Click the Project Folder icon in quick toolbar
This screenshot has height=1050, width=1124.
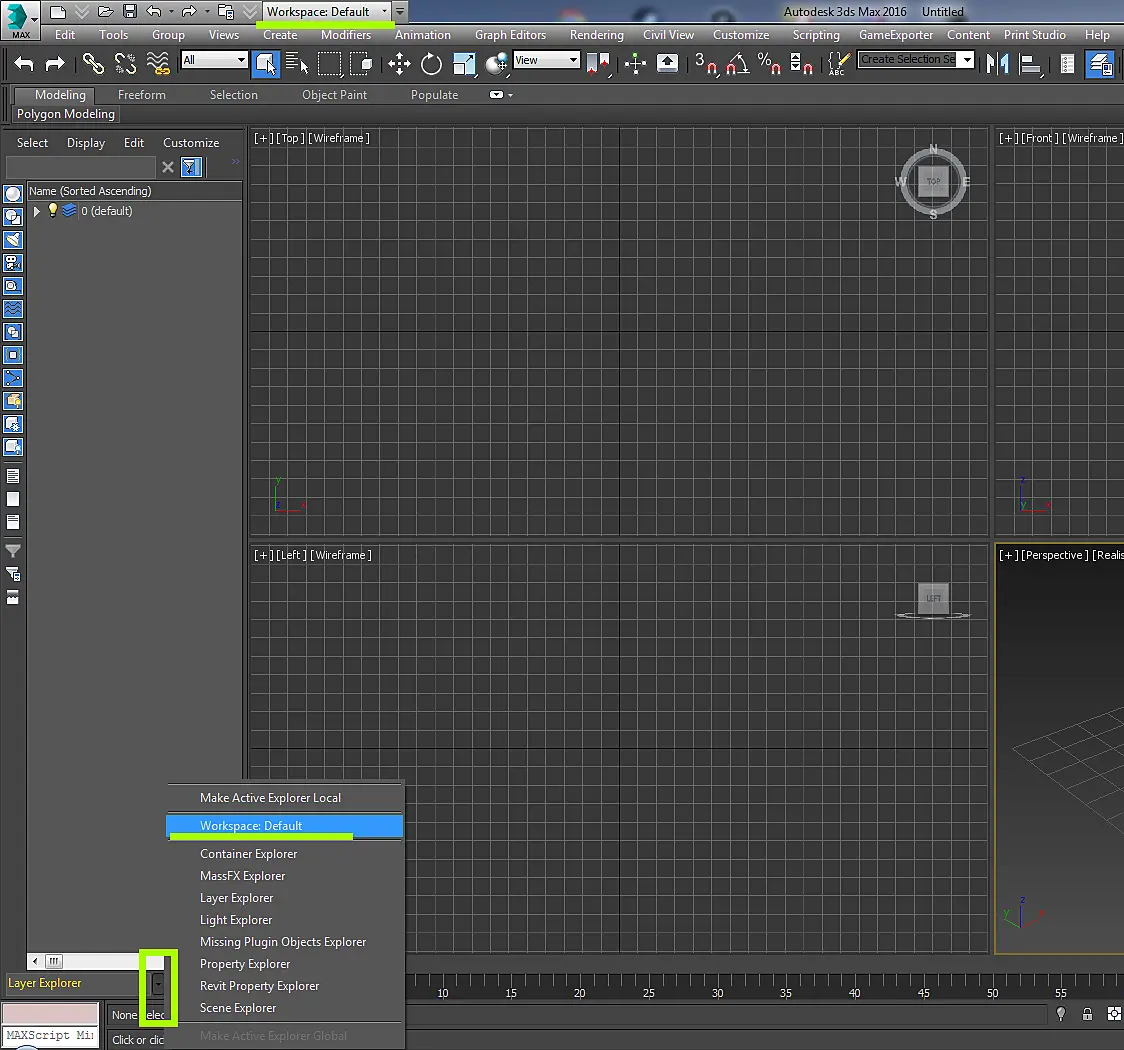tap(226, 11)
